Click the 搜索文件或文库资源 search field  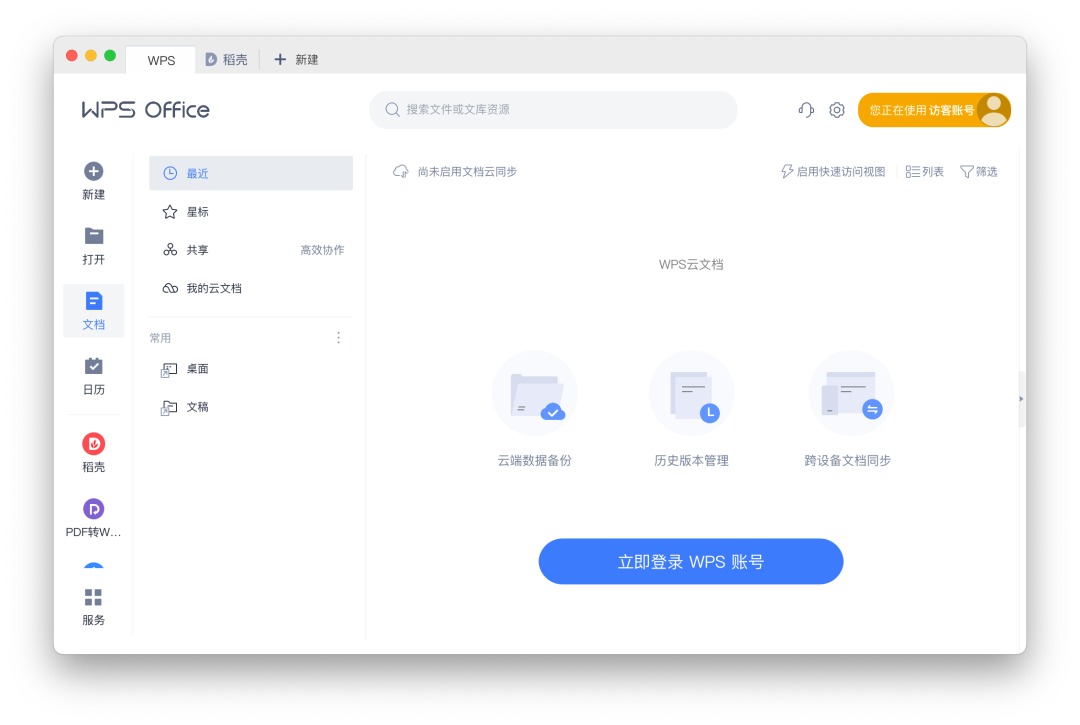tap(553, 109)
